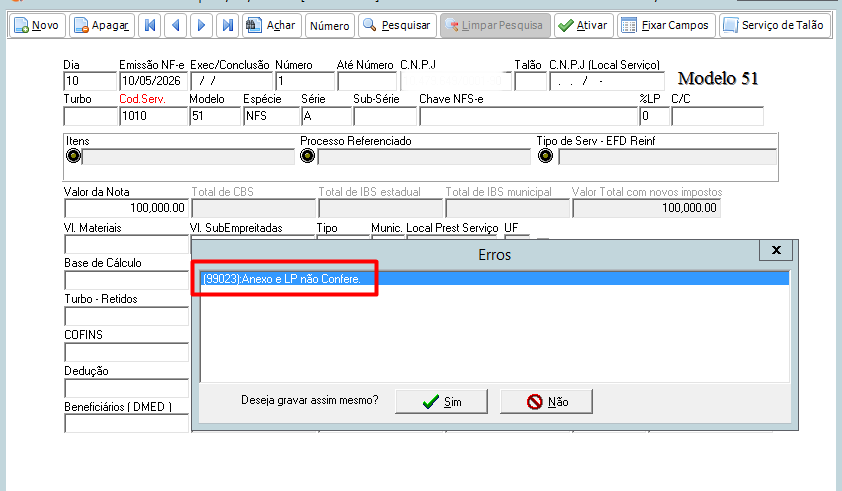Click the Novo toolbar button
The height and width of the screenshot is (491, 842).
37,25
